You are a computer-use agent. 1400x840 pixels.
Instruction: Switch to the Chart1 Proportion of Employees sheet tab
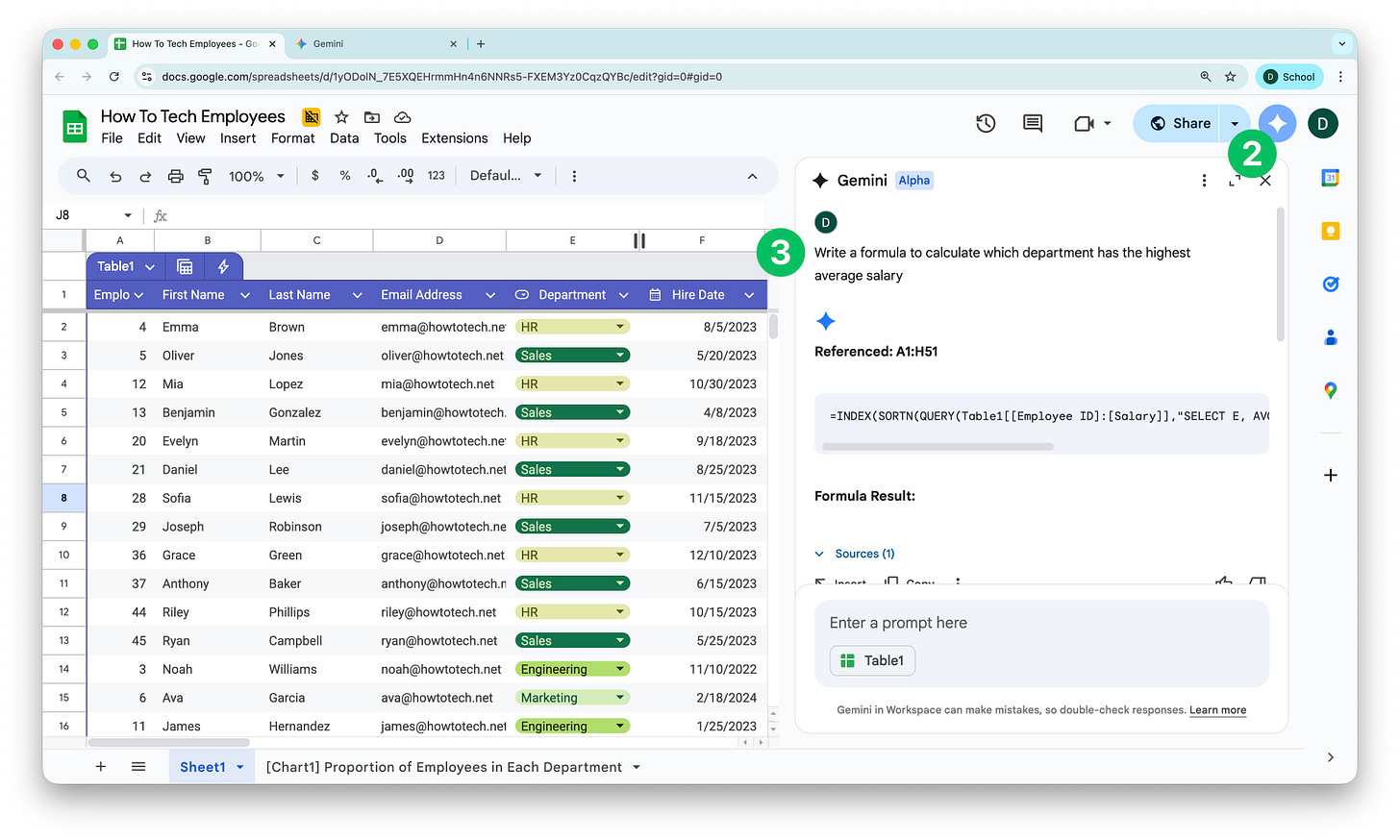tap(444, 767)
